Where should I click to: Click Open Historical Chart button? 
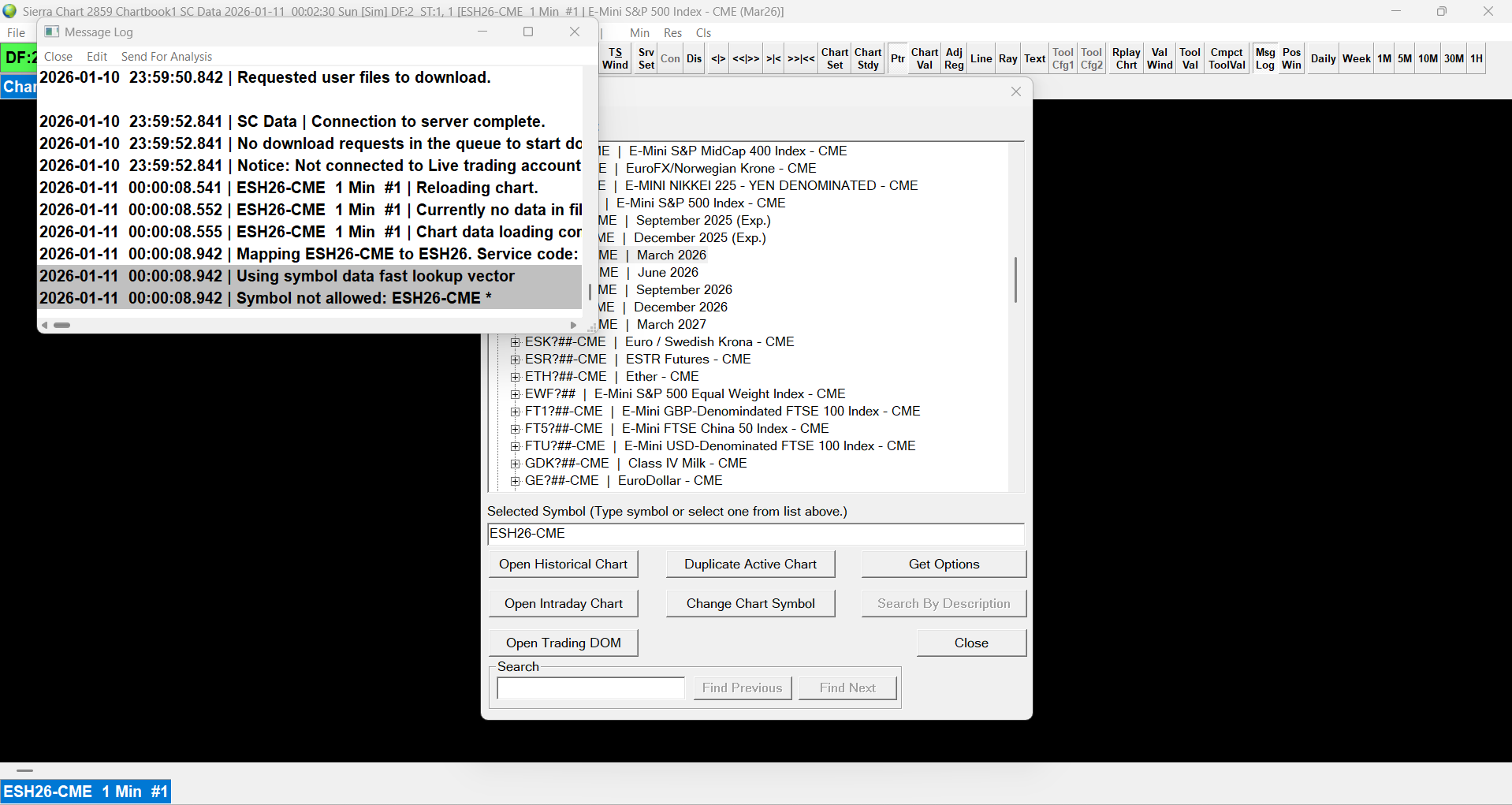[563, 564]
